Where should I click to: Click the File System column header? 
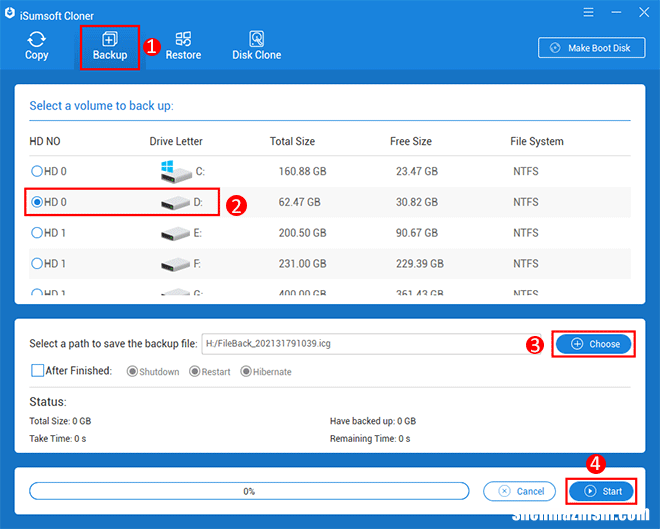(537, 141)
